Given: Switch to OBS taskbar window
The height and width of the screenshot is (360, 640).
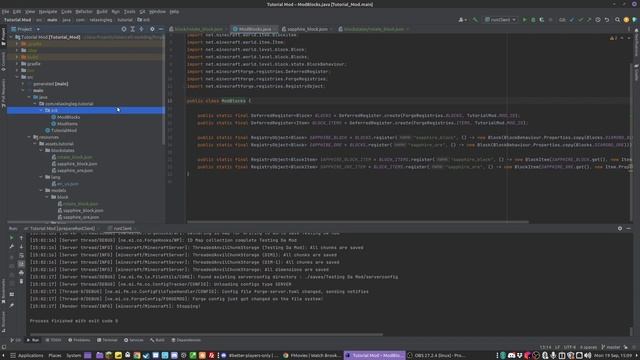Looking at the screenshot, I should click(x=437, y=356).
